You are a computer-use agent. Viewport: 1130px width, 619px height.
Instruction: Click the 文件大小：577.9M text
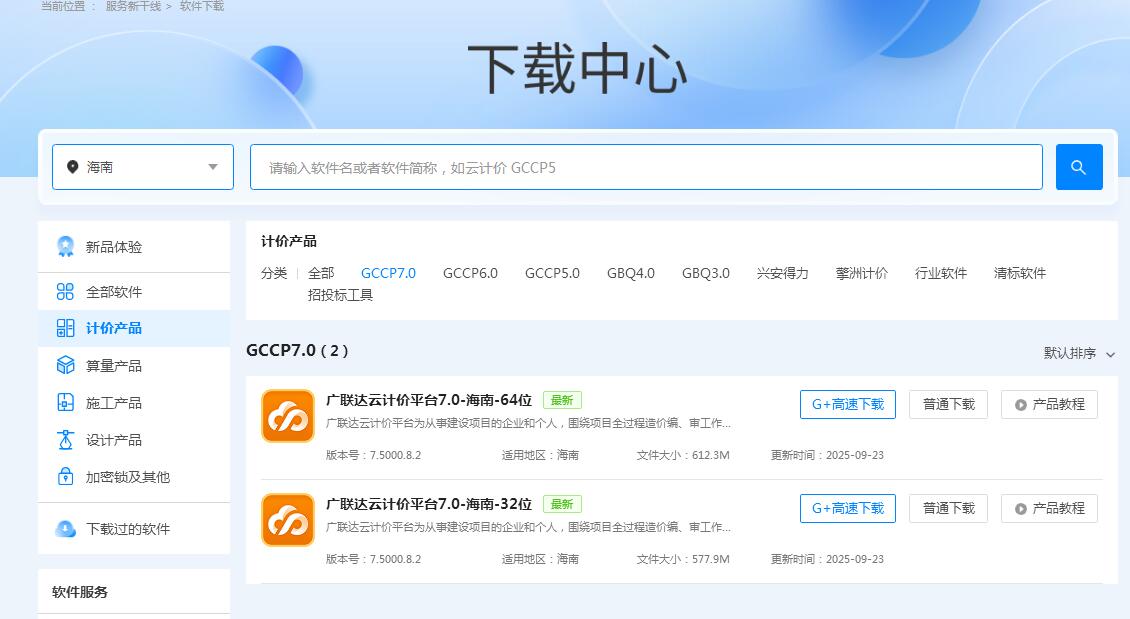(683, 558)
